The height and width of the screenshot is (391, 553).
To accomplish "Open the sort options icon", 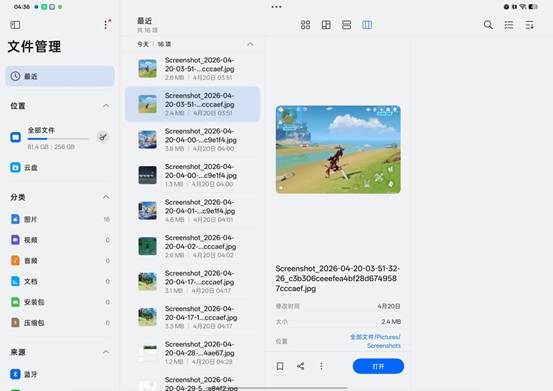I will click(529, 25).
